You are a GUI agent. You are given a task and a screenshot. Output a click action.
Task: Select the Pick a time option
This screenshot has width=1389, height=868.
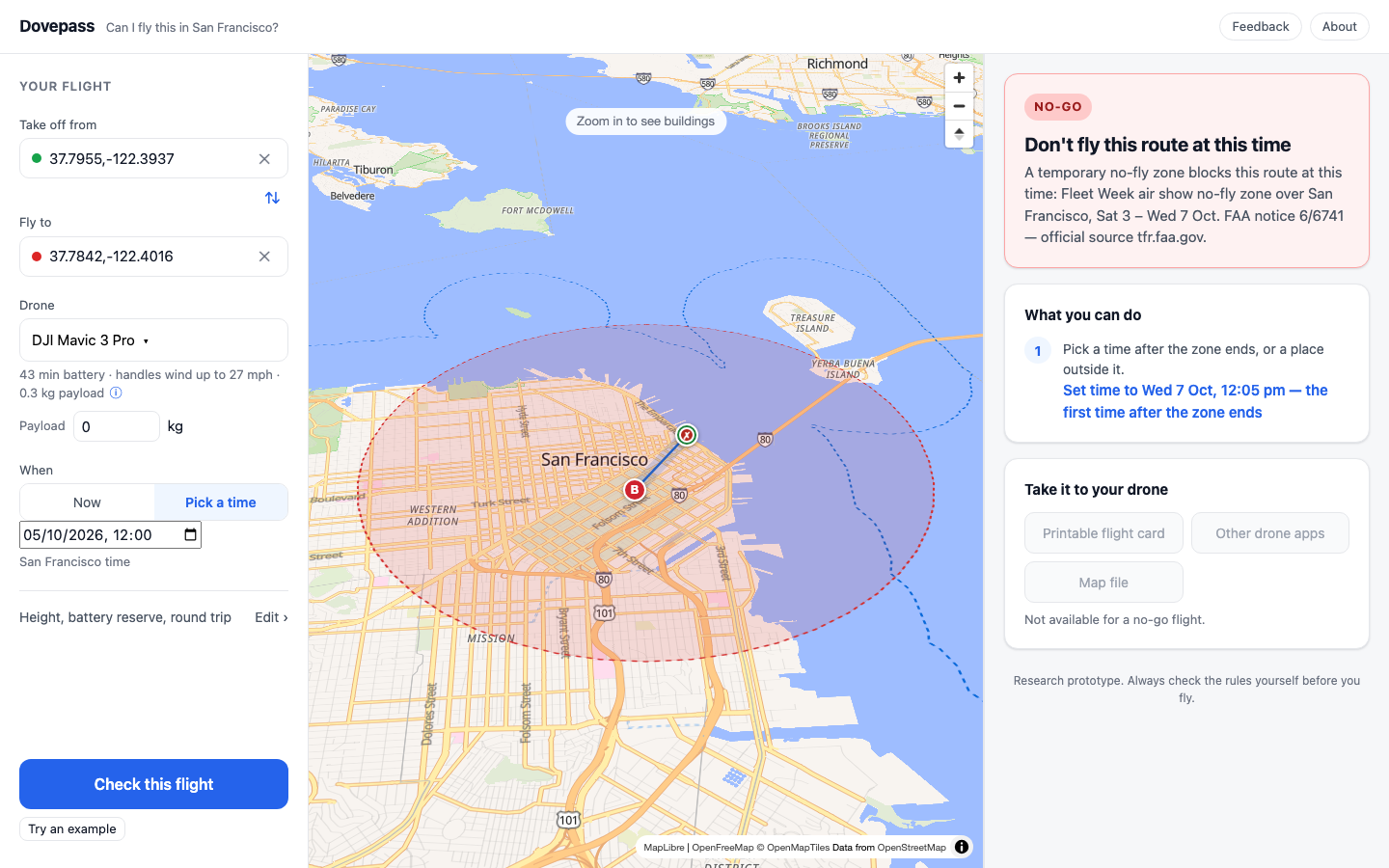coord(221,502)
